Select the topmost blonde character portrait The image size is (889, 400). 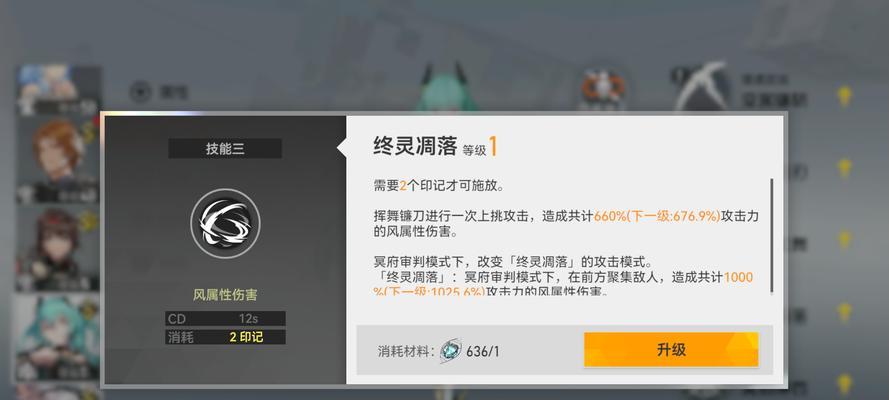tap(57, 90)
